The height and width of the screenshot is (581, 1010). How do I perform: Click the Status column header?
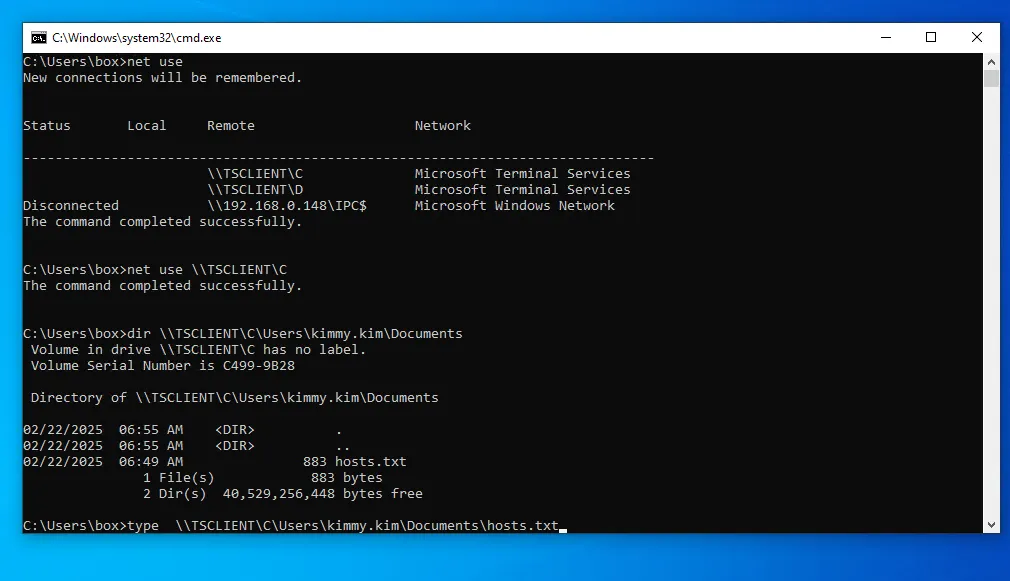click(47, 125)
